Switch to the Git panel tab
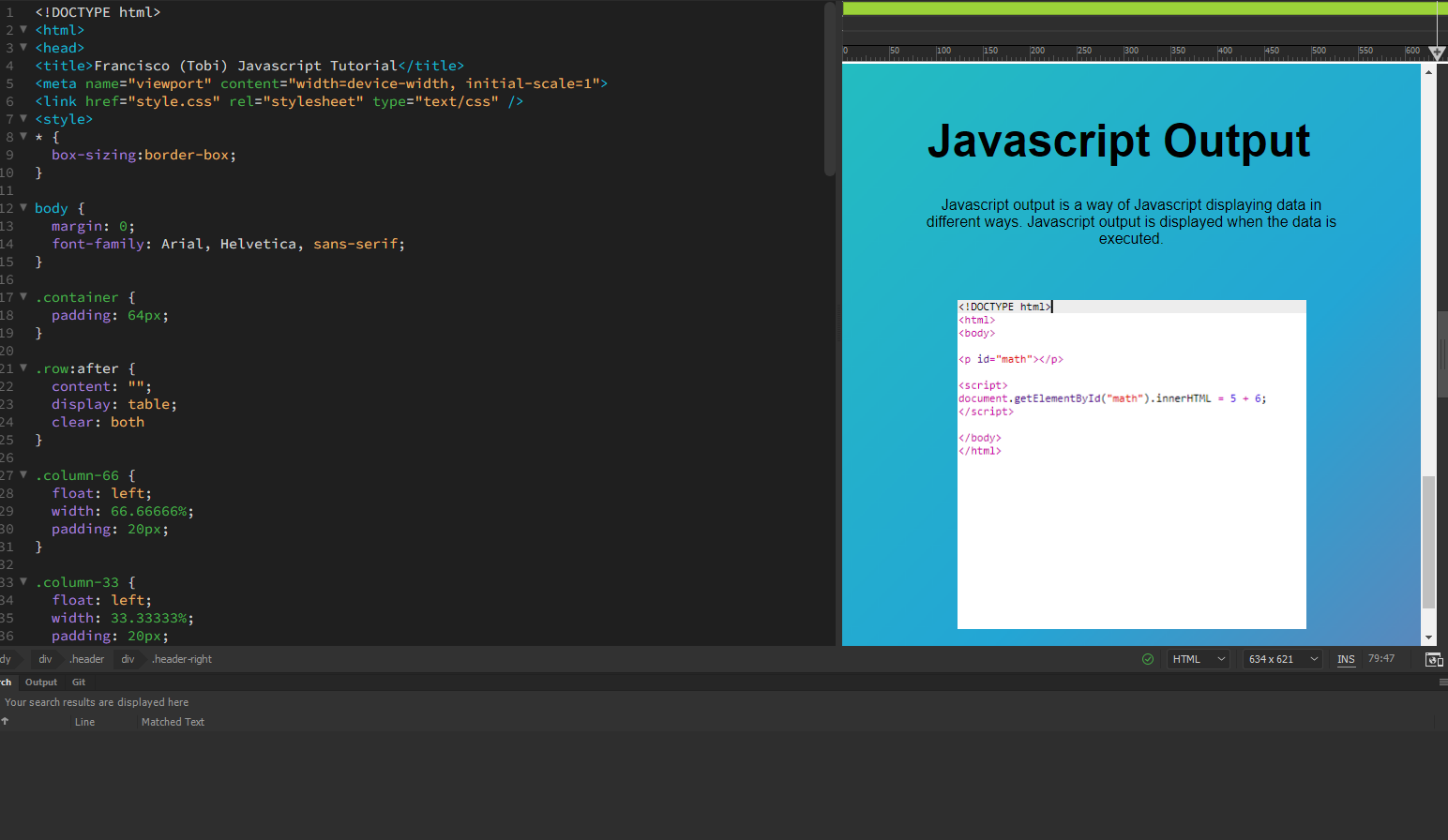 click(x=79, y=682)
